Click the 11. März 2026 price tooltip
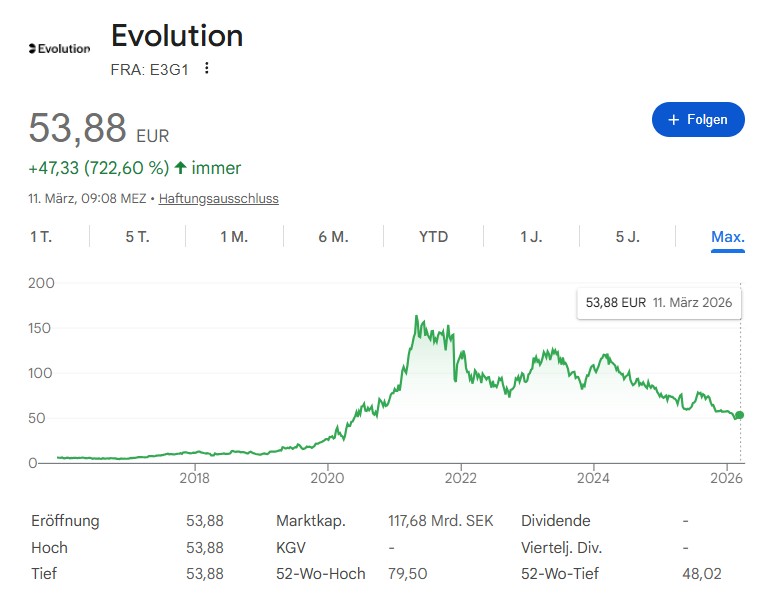 point(659,302)
